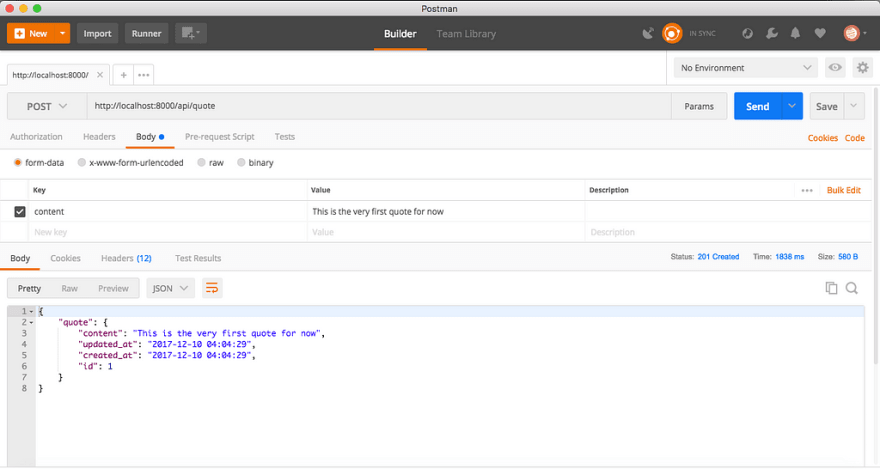
Task: Switch response view to Preview
Action: tap(113, 288)
